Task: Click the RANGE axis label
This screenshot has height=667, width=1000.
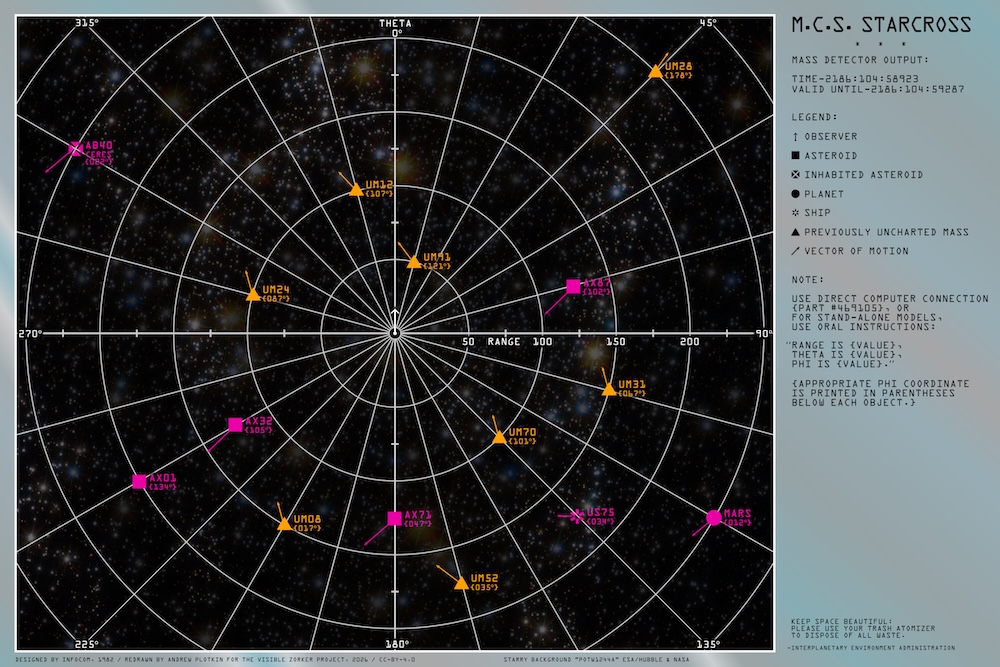Action: click(x=504, y=342)
